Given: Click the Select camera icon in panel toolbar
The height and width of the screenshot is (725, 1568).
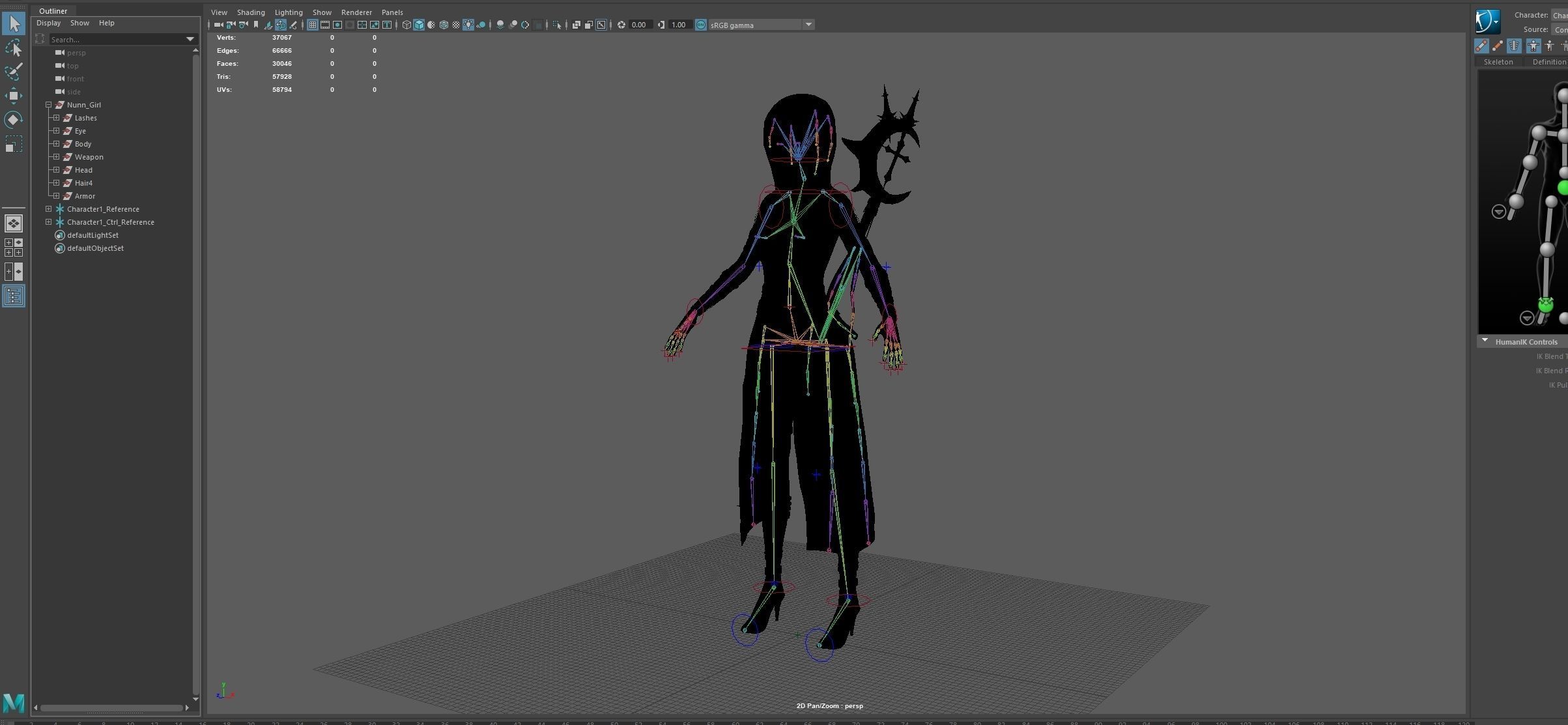Looking at the screenshot, I should [219, 25].
